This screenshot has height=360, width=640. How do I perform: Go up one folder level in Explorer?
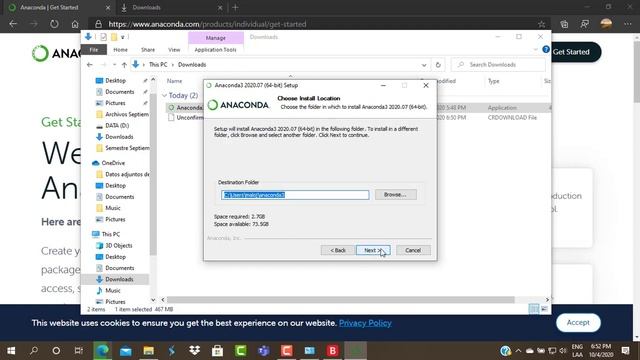click(124, 65)
